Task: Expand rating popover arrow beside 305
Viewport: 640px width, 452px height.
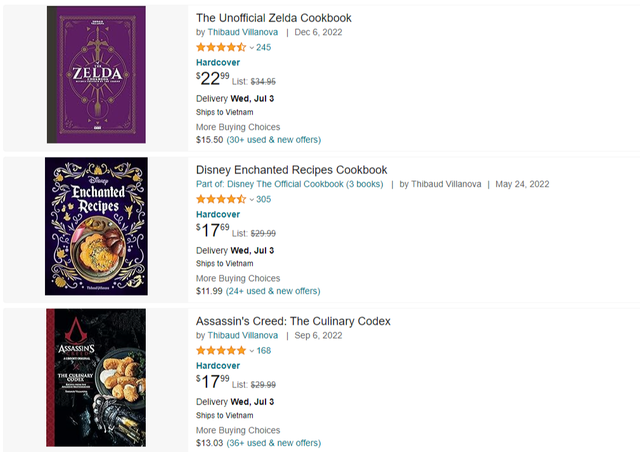Action: pyautogui.click(x=252, y=199)
